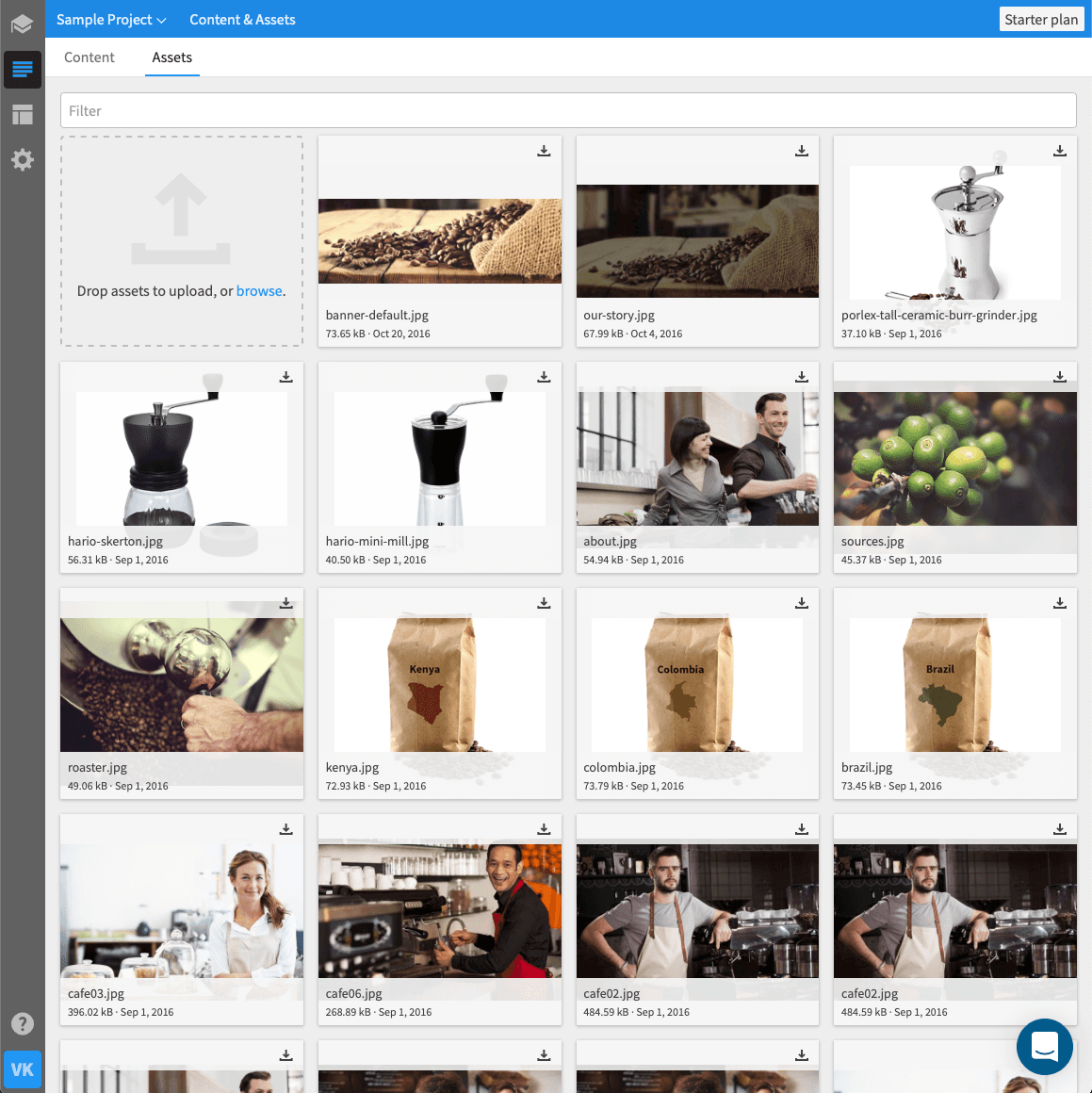Viewport: 1092px width, 1093px height.
Task: Open the chat support bubble
Action: 1044,1046
